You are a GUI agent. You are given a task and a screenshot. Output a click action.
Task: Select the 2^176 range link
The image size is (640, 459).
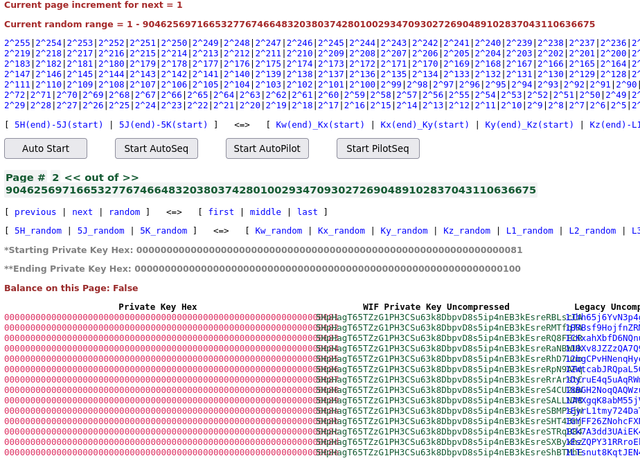237,64
